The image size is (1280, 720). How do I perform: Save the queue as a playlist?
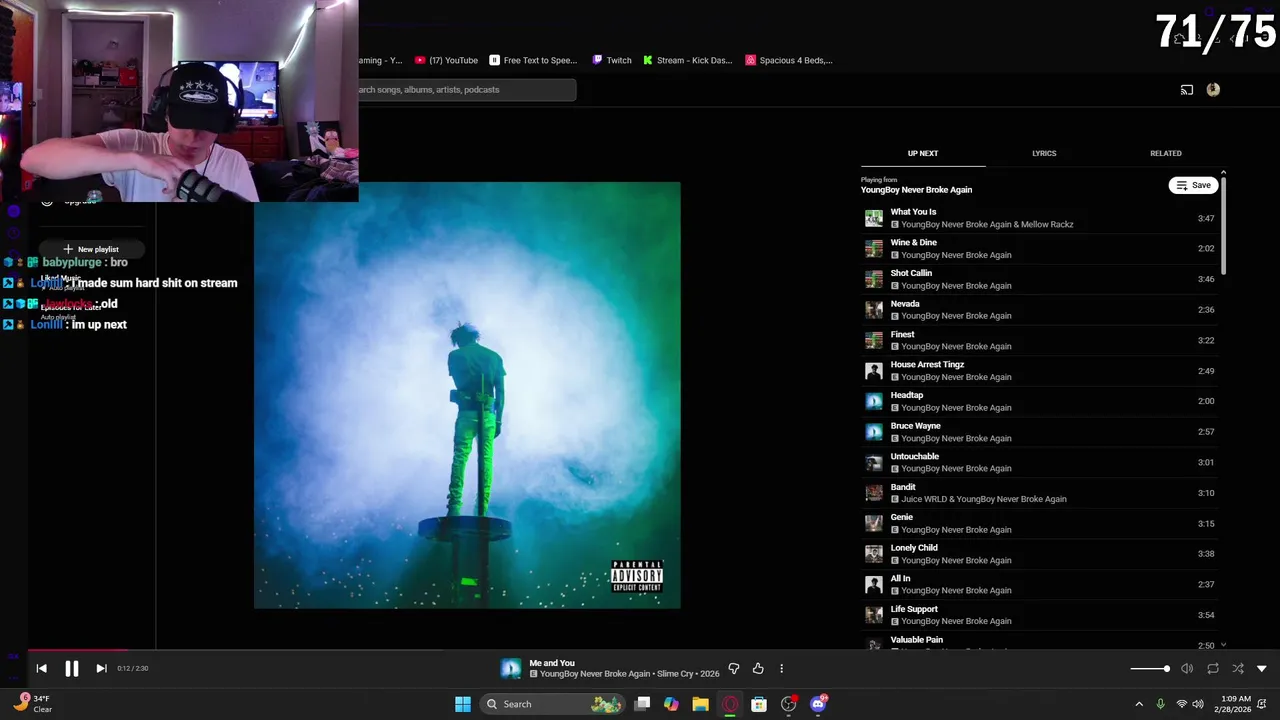click(1193, 185)
